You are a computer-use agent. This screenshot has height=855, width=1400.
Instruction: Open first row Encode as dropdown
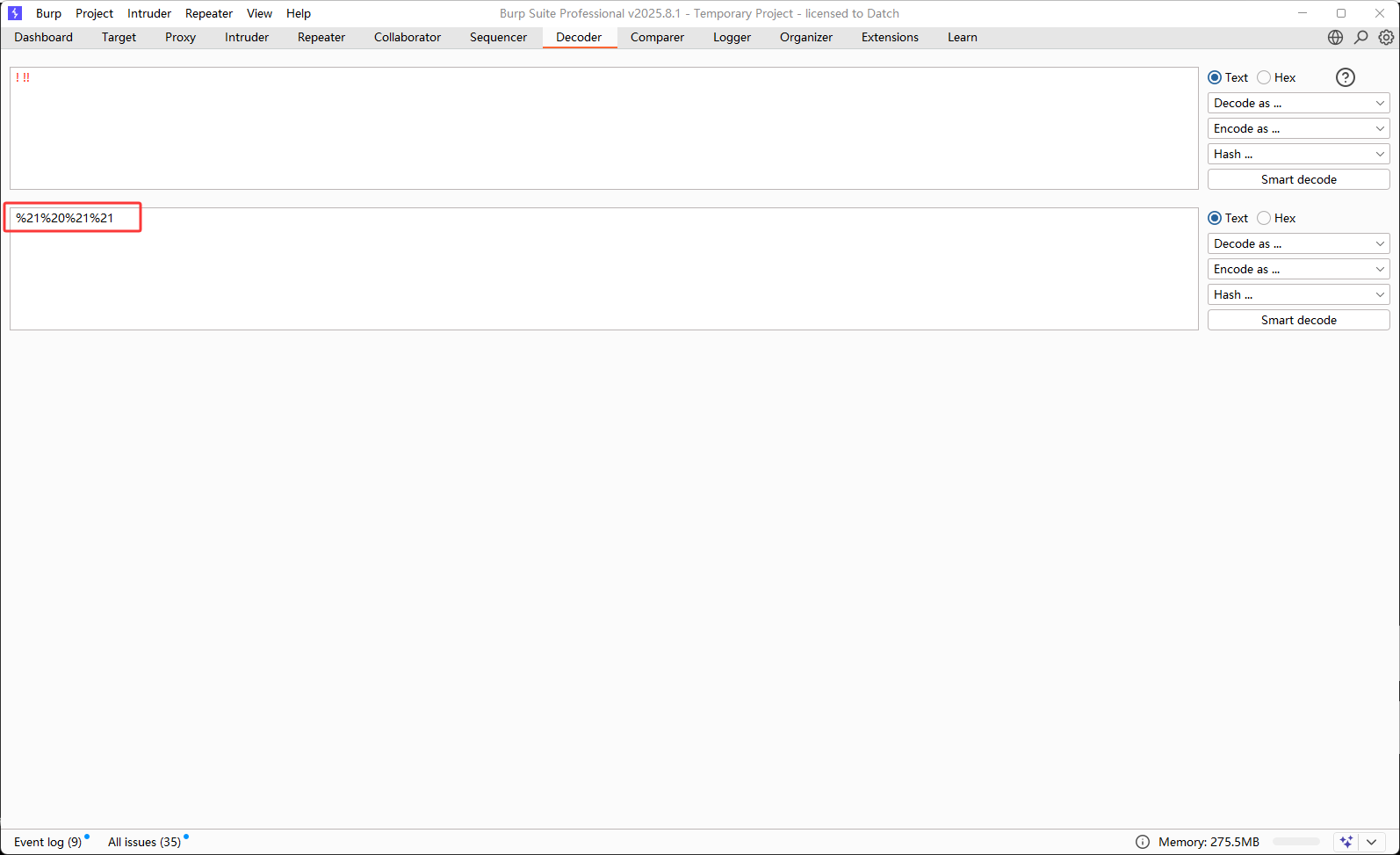pos(1298,128)
